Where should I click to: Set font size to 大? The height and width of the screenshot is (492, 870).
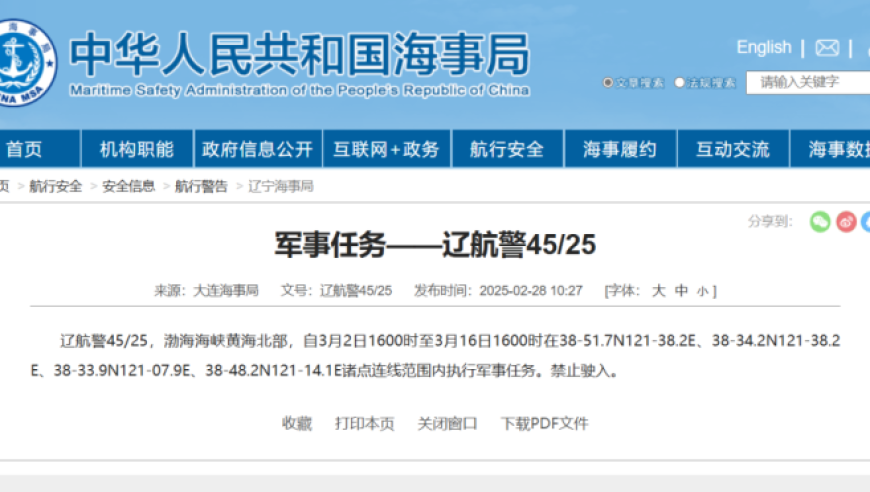tap(659, 291)
